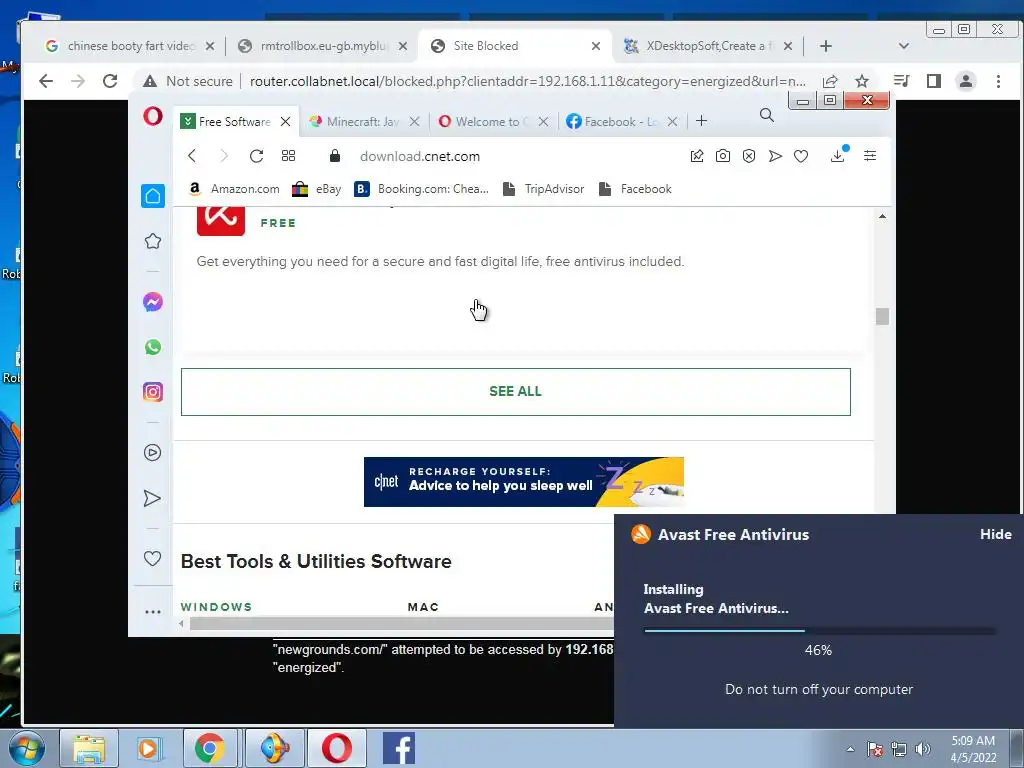Open Amazon.com bookmark
The image size is (1024, 768).
pos(234,189)
